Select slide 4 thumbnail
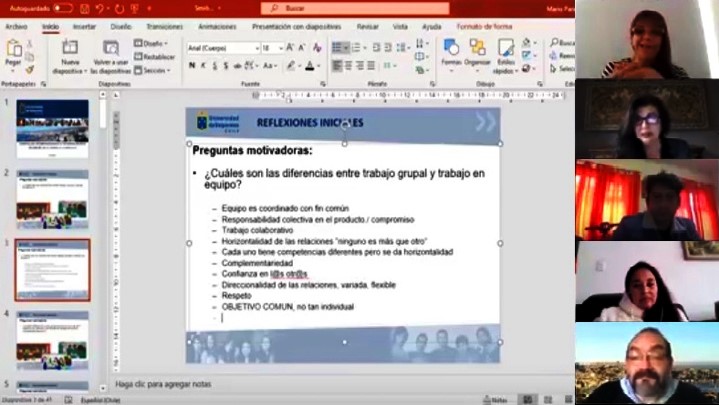719x405 pixels. coord(52,340)
